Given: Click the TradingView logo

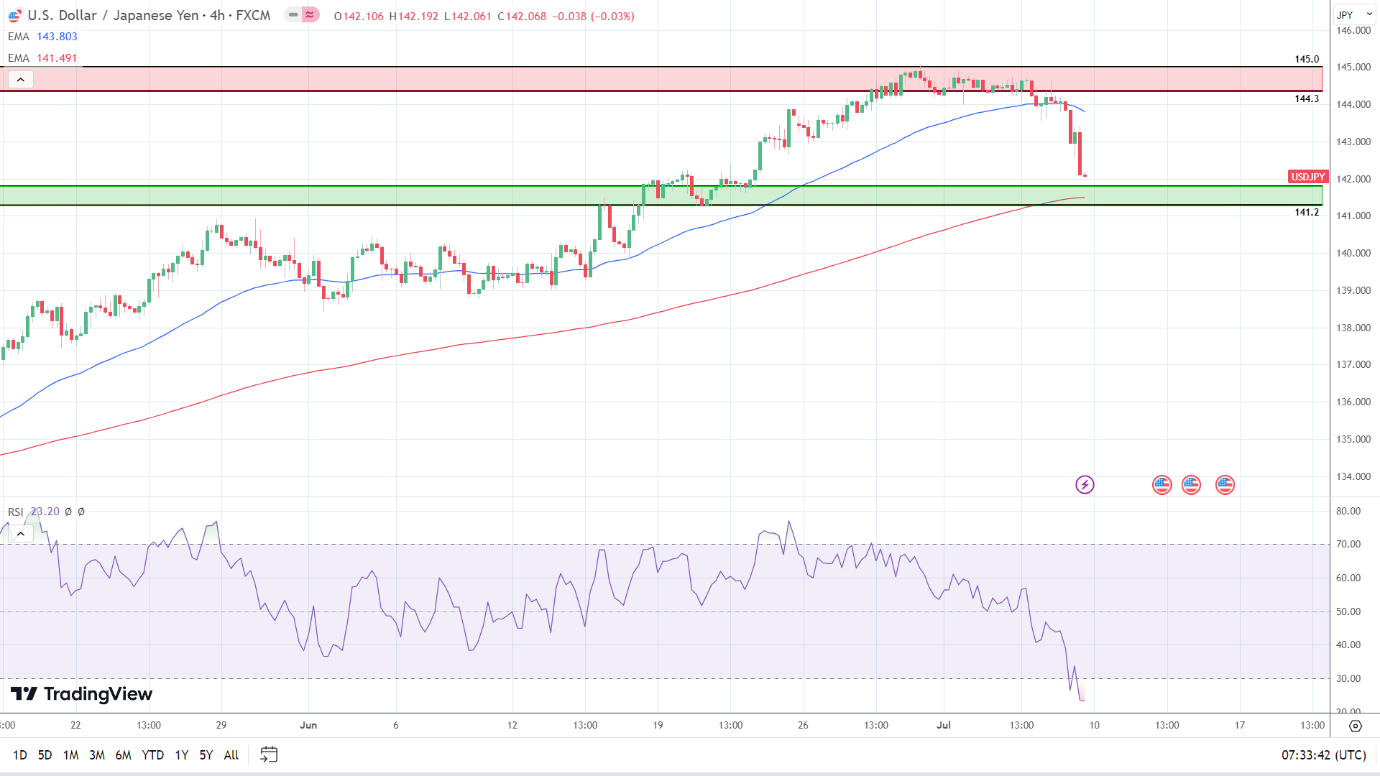Looking at the screenshot, I should [x=82, y=694].
